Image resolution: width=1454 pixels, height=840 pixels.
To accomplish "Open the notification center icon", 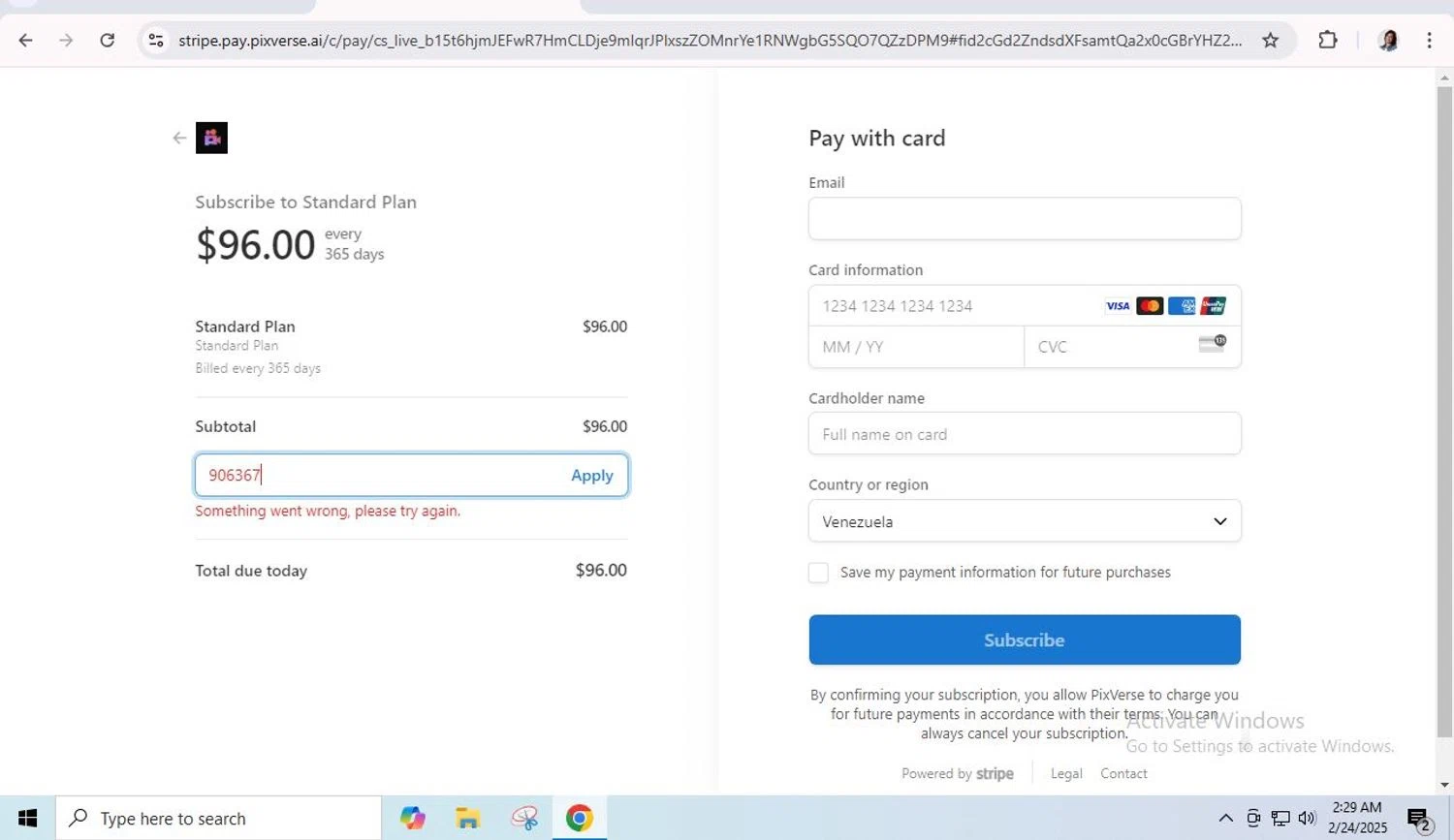I will coord(1419,820).
